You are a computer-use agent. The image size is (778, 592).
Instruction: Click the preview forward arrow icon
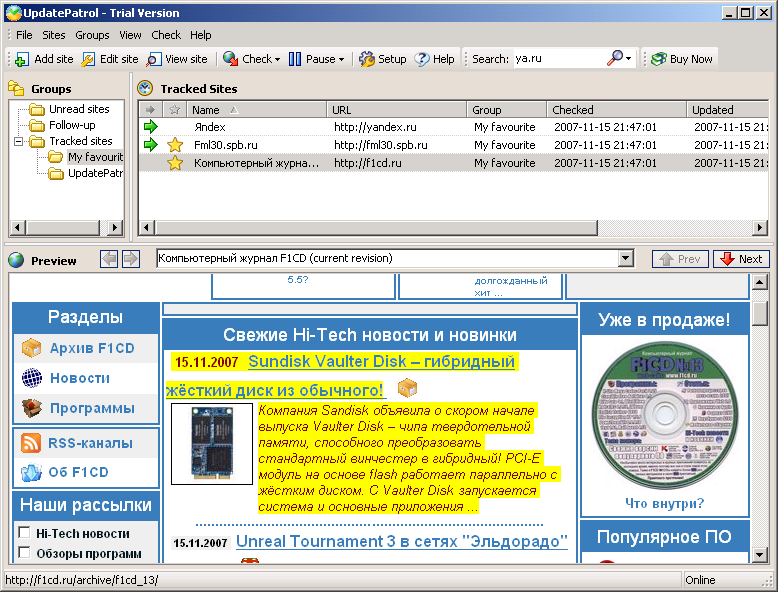click(x=130, y=259)
